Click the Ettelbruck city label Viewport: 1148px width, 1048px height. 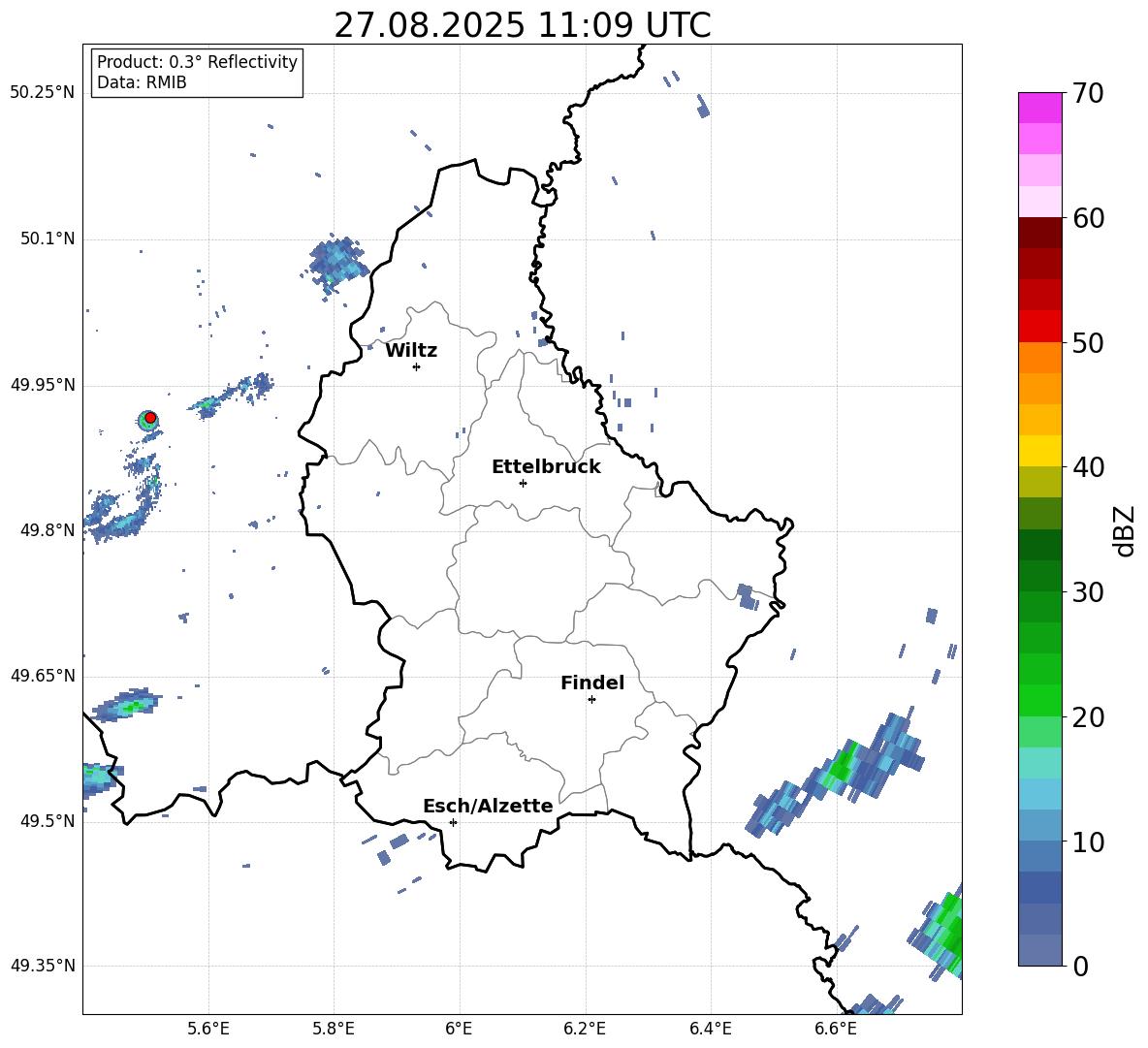pos(546,467)
